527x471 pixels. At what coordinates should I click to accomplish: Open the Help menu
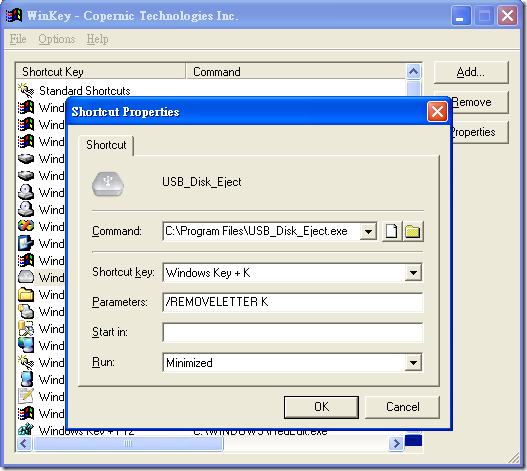pos(97,39)
